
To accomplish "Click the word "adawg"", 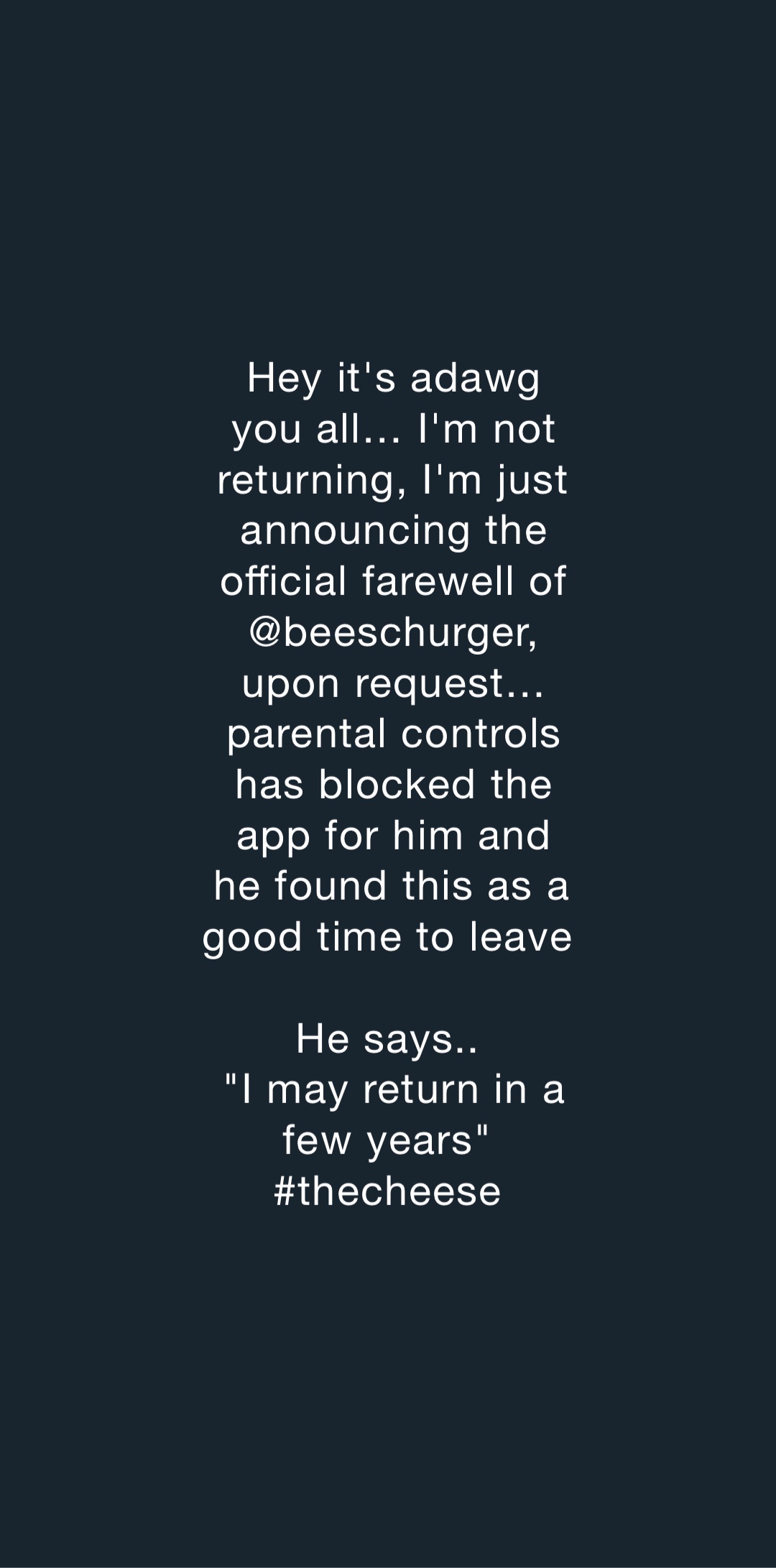I will (475, 381).
